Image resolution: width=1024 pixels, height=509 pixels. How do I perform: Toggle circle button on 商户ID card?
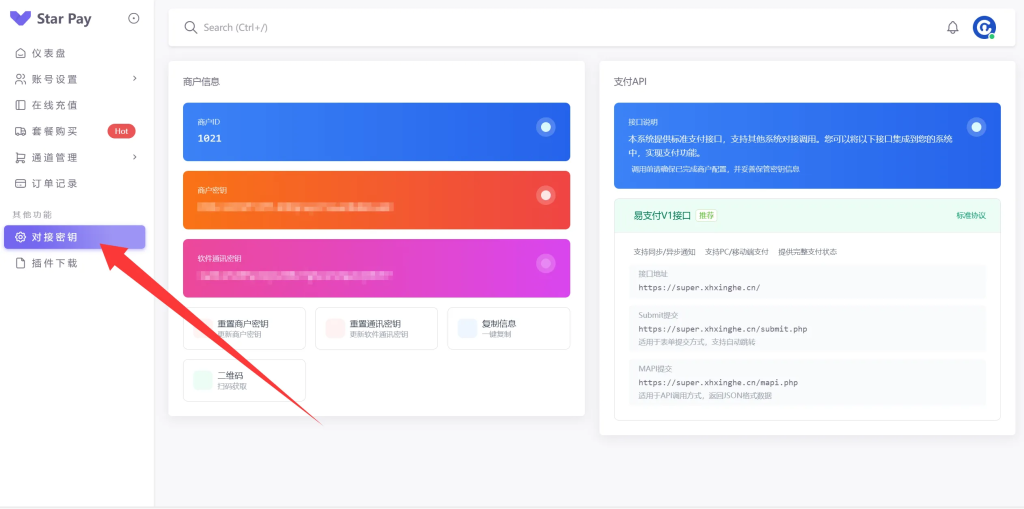(545, 127)
